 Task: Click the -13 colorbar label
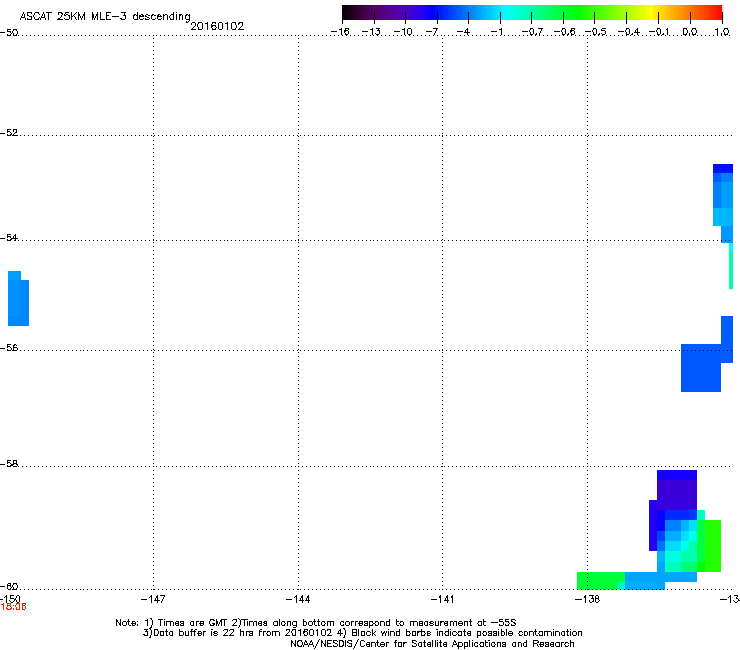coord(371,32)
